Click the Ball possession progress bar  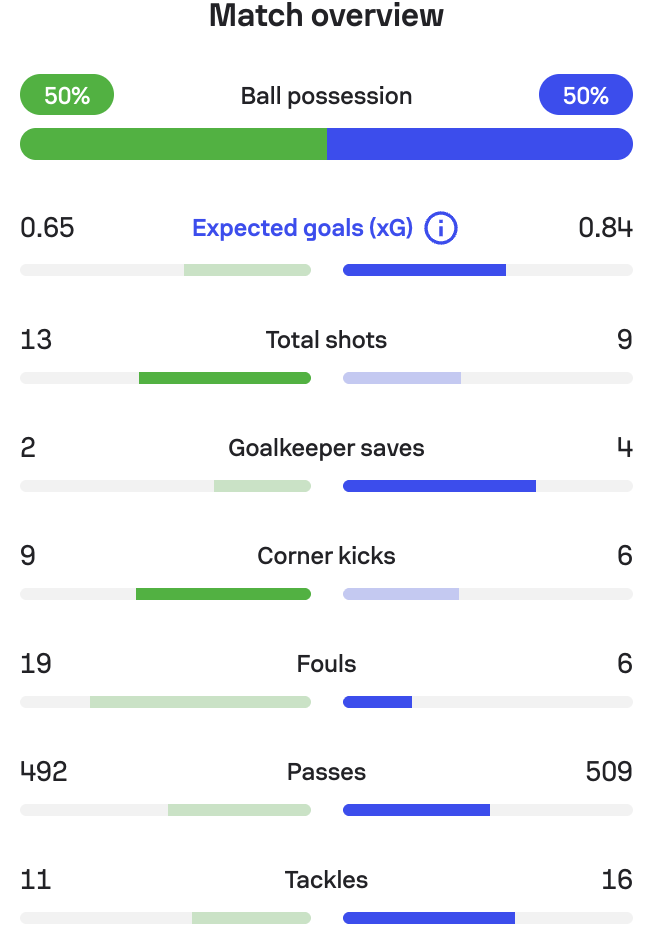click(325, 144)
